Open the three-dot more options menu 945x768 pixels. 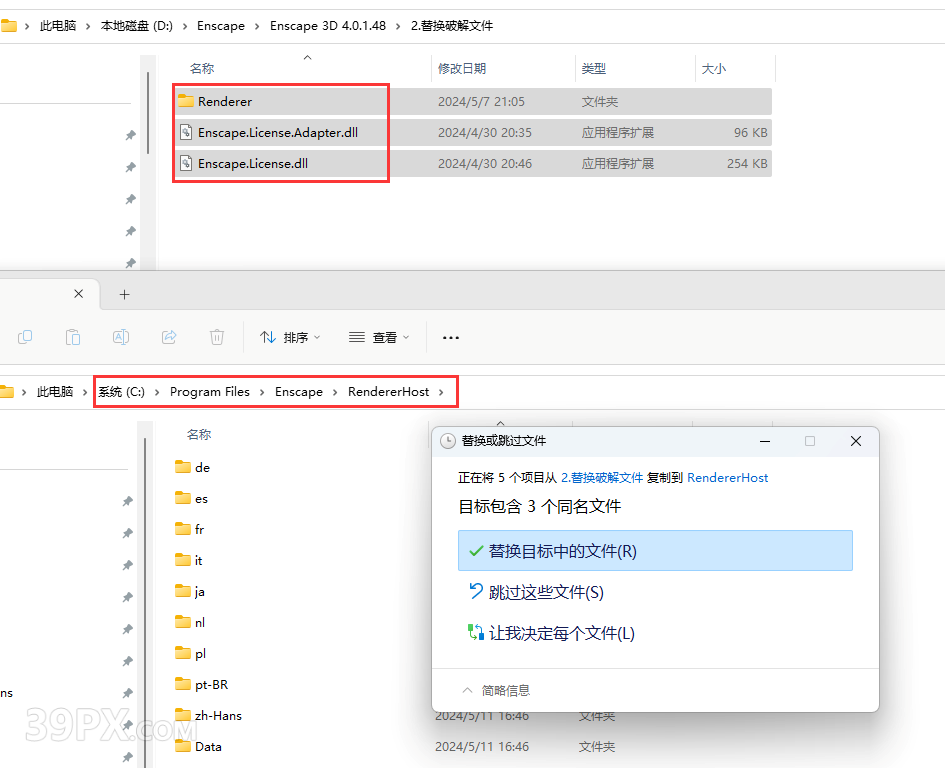pos(451,337)
